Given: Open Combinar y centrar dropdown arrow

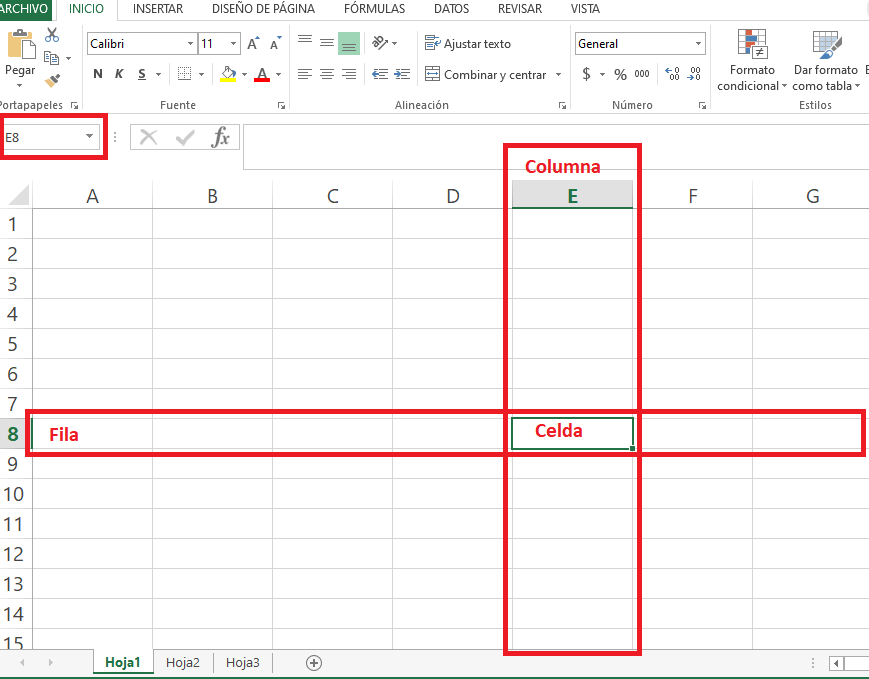Looking at the screenshot, I should click(559, 74).
